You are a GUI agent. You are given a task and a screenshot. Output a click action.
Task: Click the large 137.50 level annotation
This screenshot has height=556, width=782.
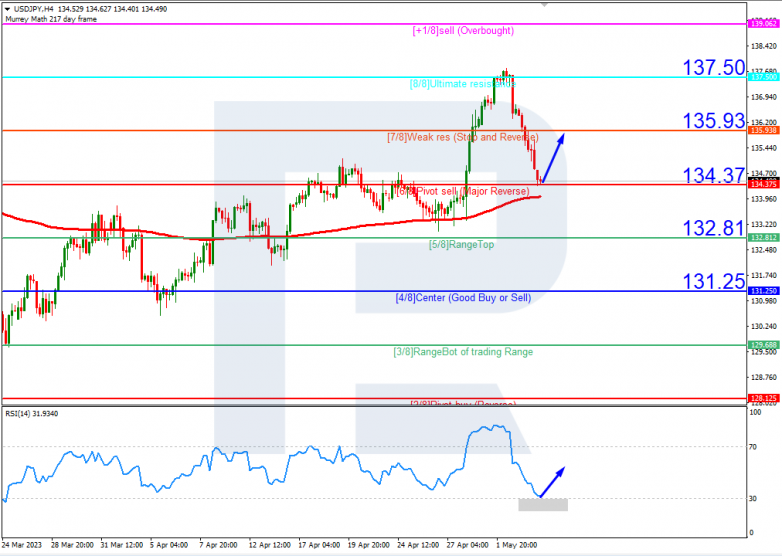[x=713, y=67]
